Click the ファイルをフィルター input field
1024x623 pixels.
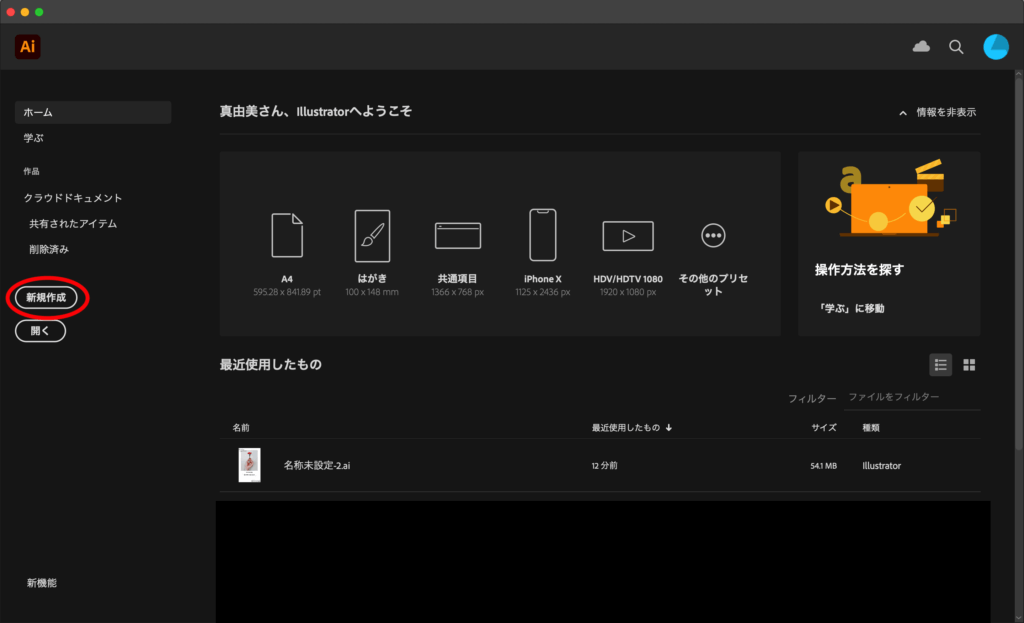click(x=912, y=397)
